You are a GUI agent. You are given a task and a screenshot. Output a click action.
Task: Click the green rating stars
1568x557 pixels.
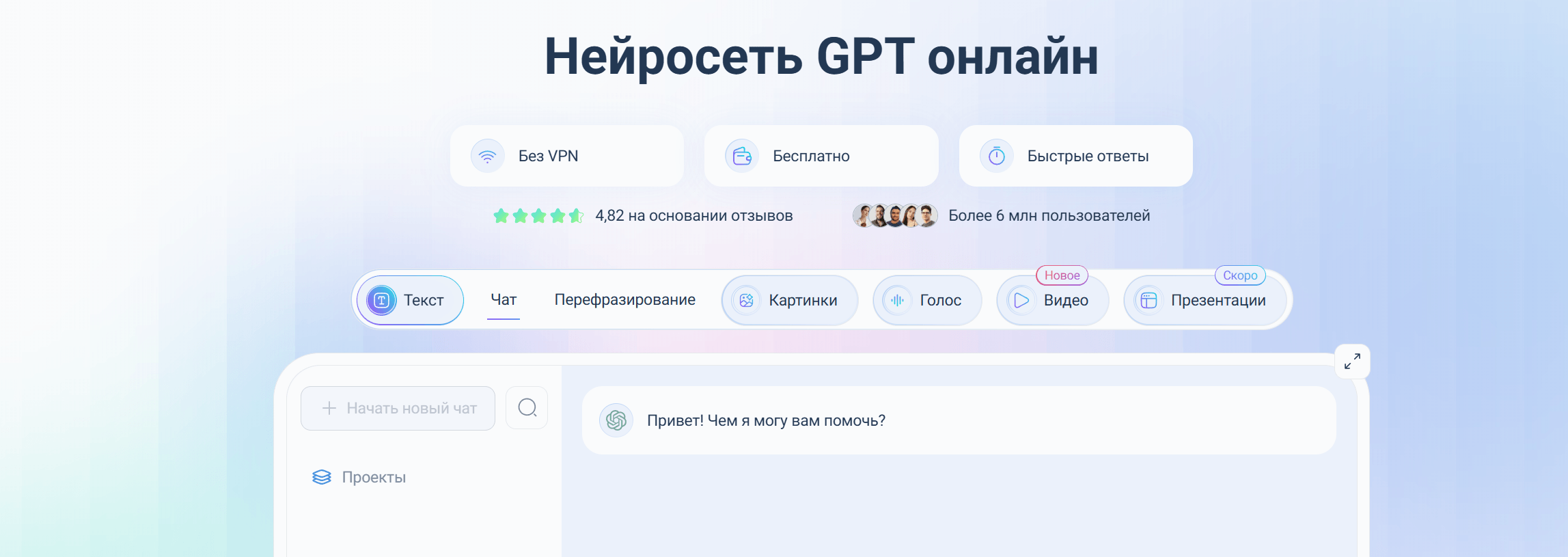[538, 216]
